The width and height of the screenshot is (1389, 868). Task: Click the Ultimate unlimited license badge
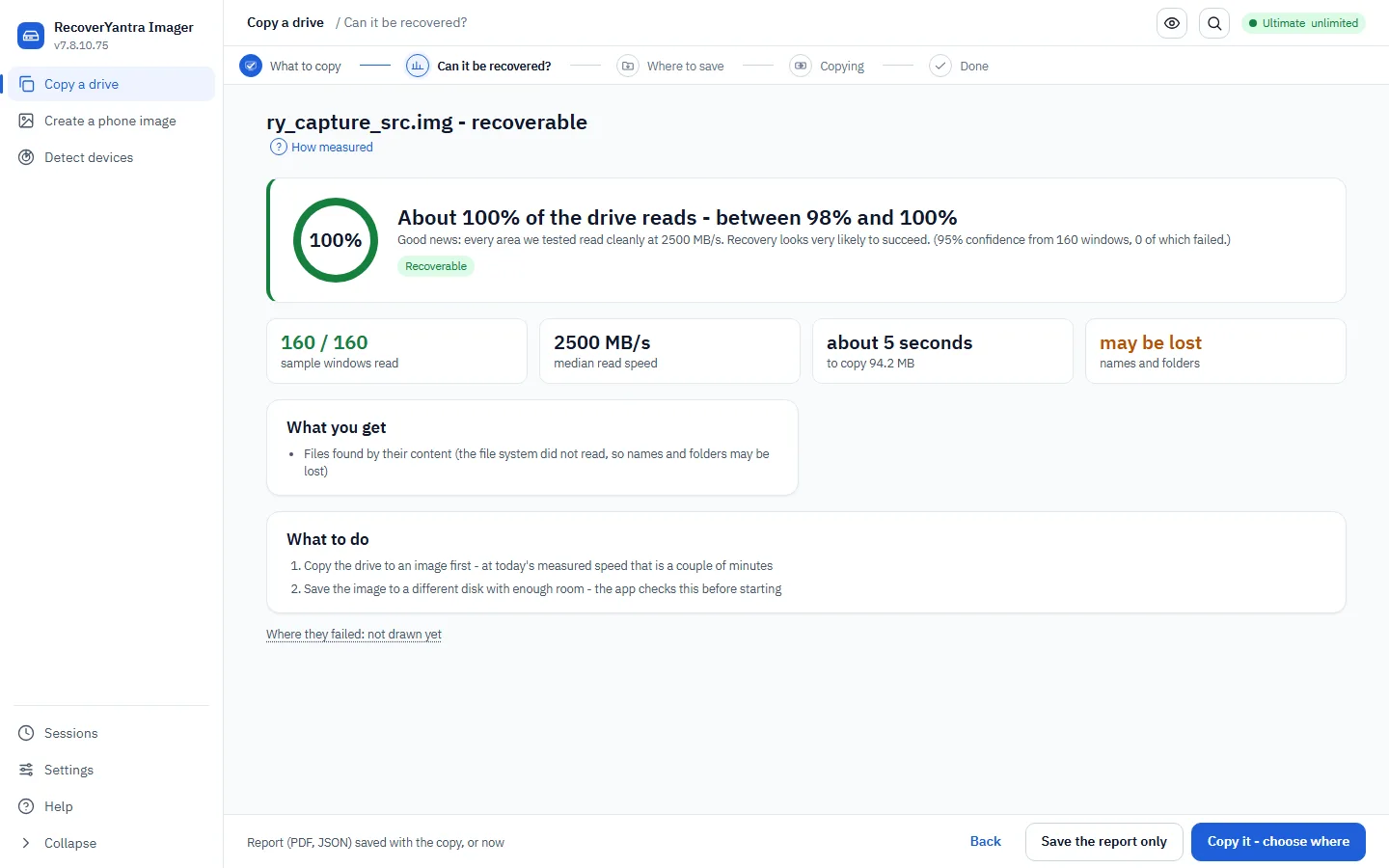(x=1303, y=23)
